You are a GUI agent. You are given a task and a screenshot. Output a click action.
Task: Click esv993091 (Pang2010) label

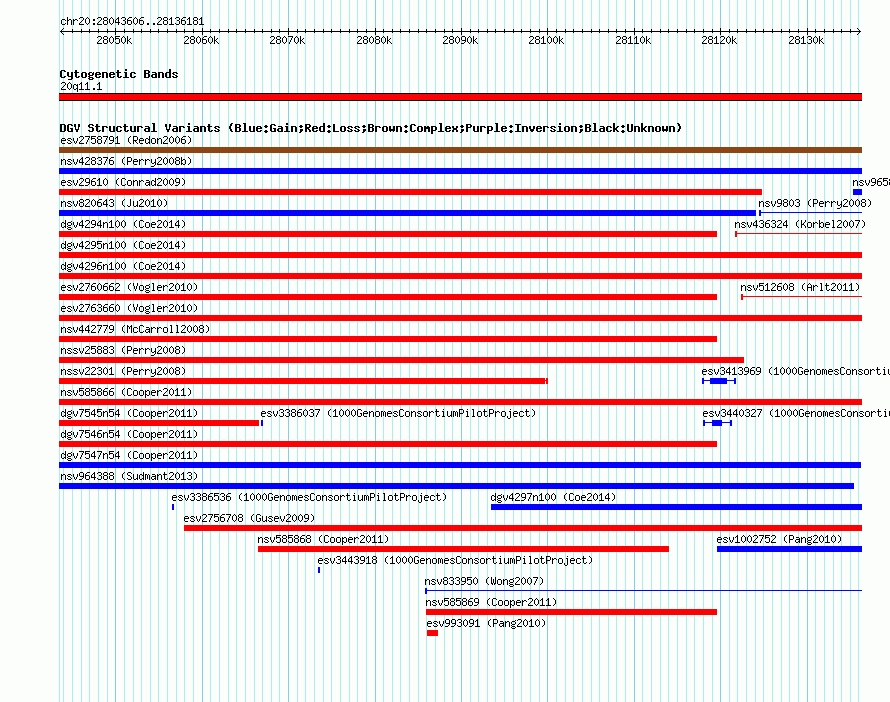[486, 623]
